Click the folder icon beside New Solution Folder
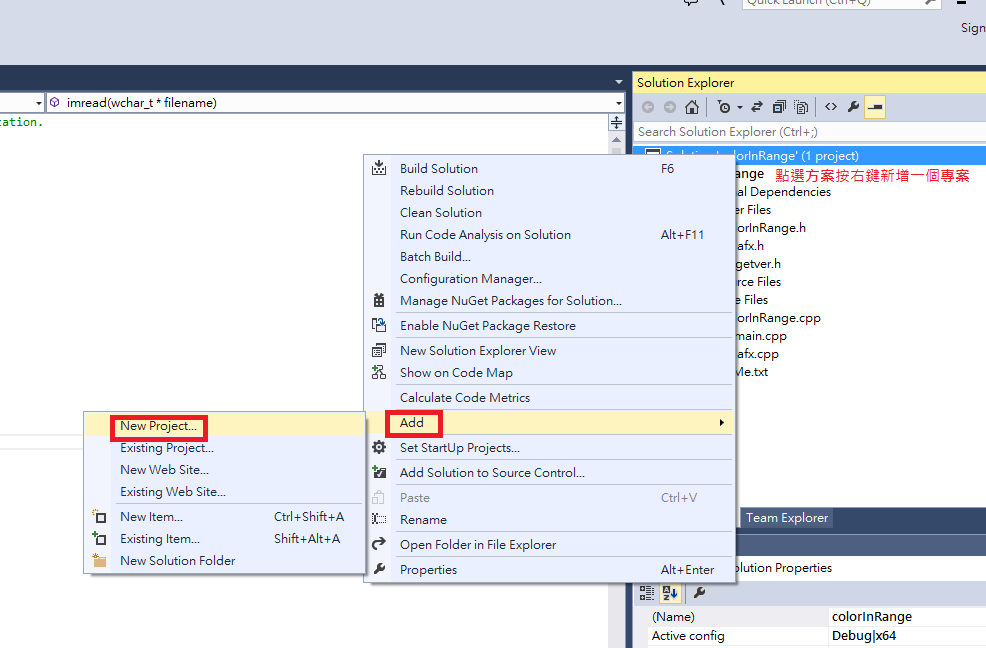The image size is (986, 648). click(x=99, y=560)
